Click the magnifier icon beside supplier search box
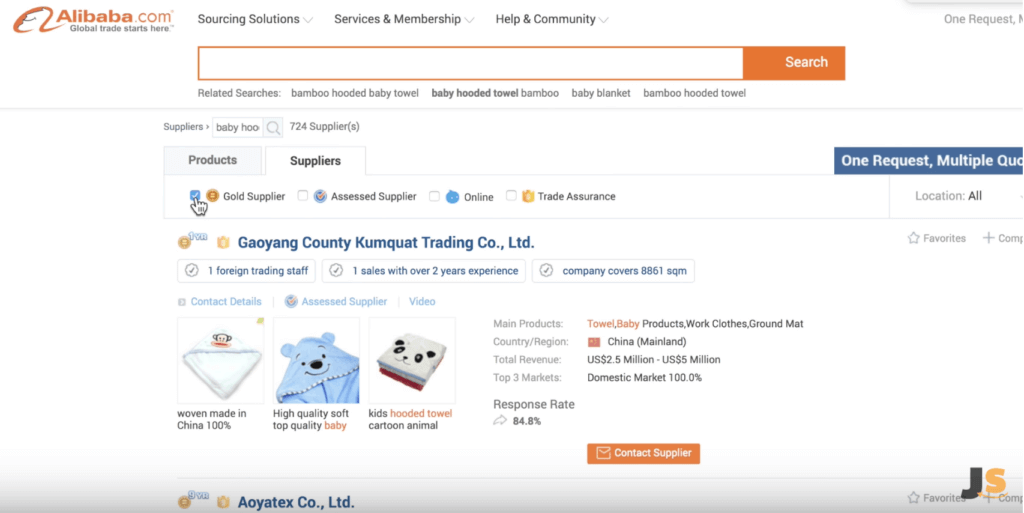 click(x=273, y=127)
